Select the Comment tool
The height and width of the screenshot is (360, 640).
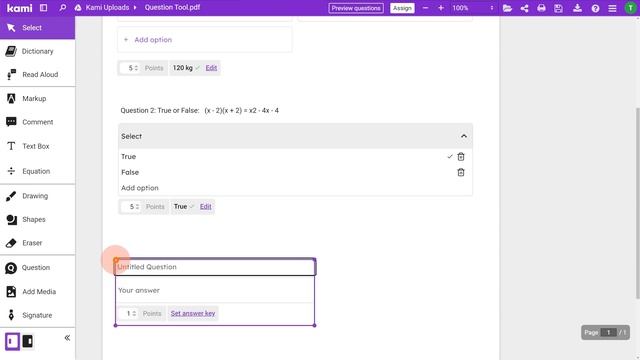[x=38, y=122]
